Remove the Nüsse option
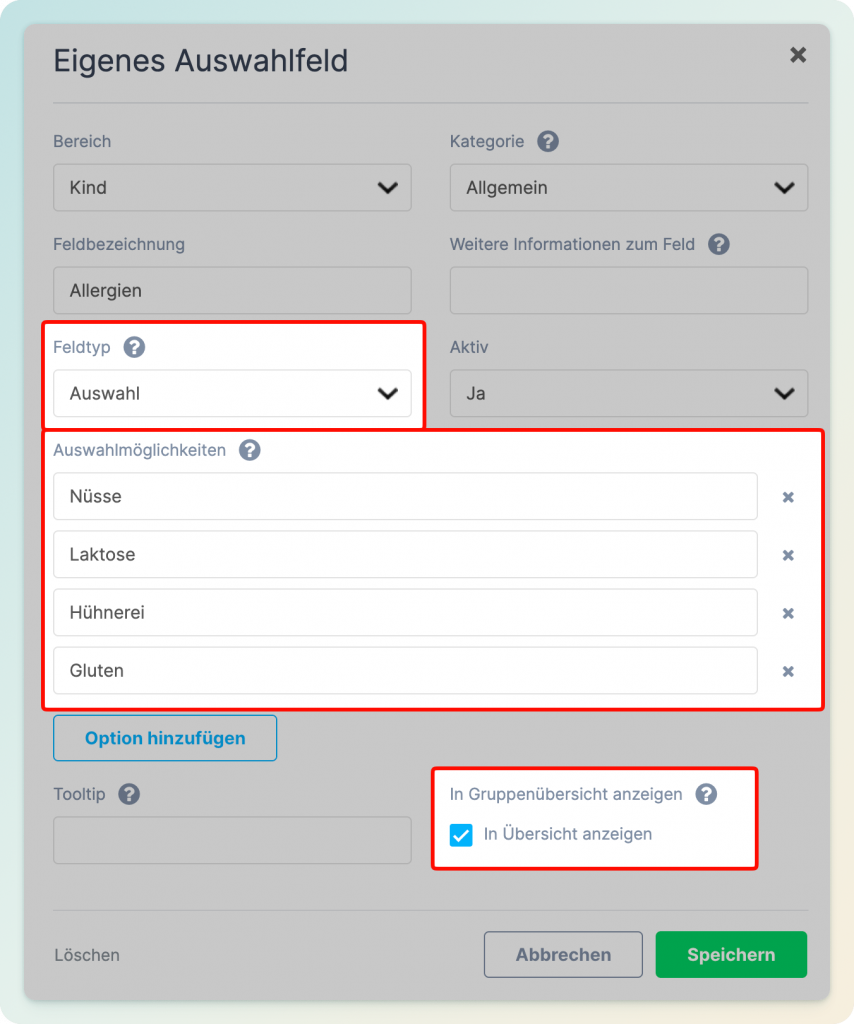The image size is (854, 1024). 788,497
